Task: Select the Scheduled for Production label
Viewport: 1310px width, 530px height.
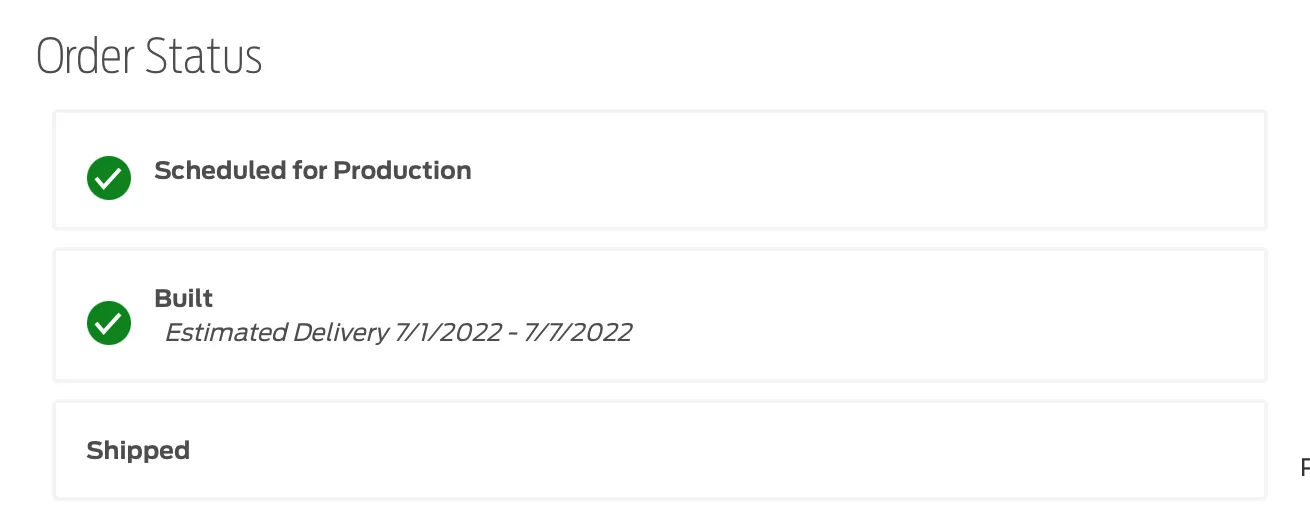Action: click(x=313, y=170)
